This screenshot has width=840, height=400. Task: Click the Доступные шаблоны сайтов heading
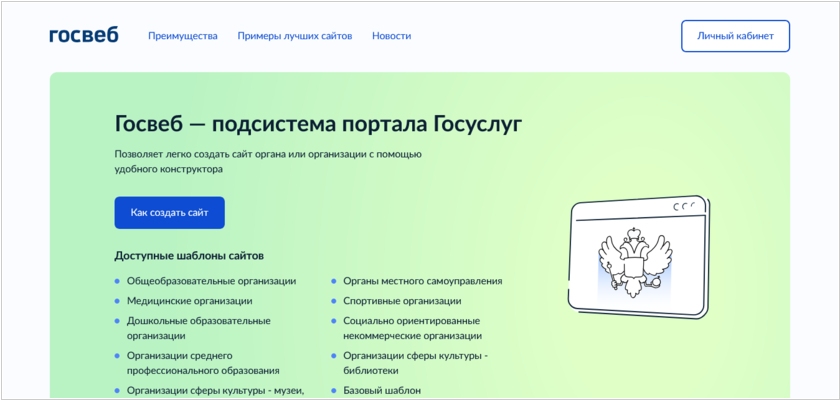(189, 255)
